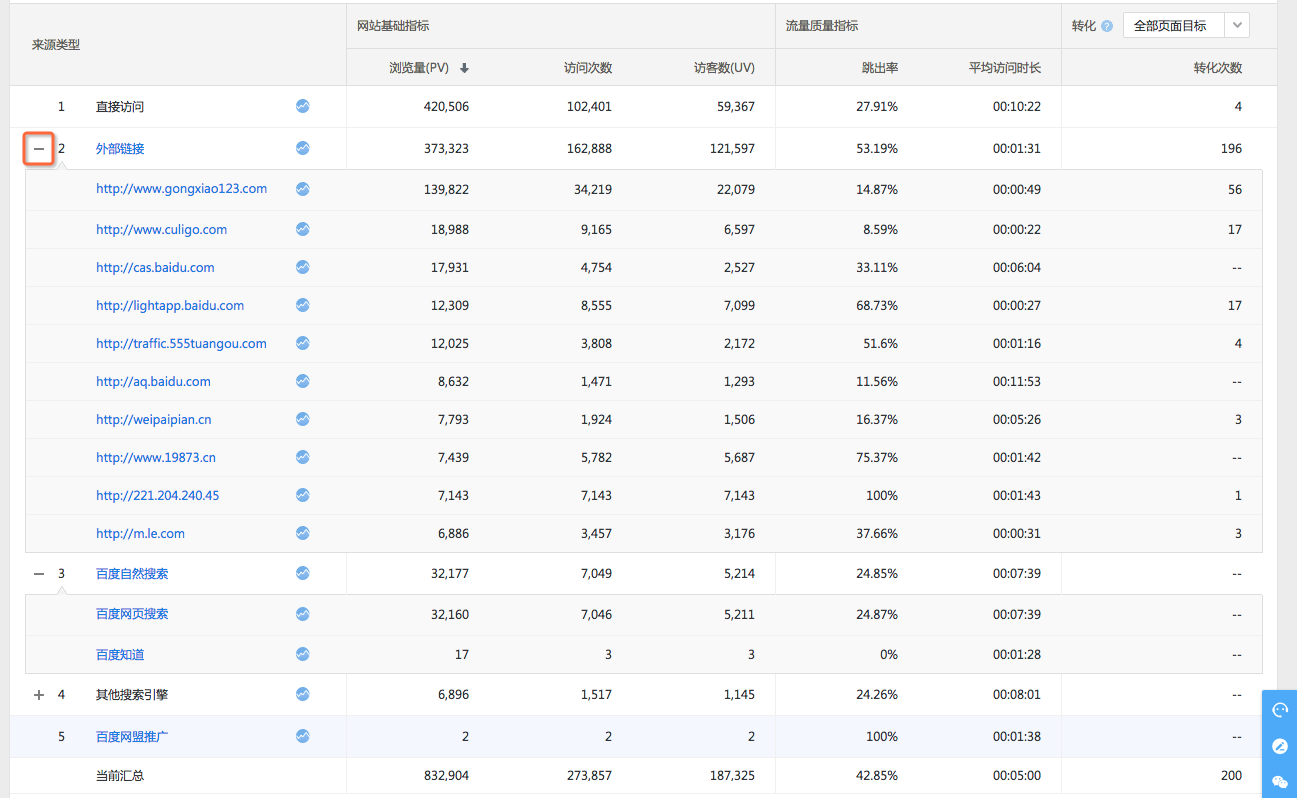Click the 百度网页搜索 link
Viewport: 1297px width, 798px height.
(132, 614)
